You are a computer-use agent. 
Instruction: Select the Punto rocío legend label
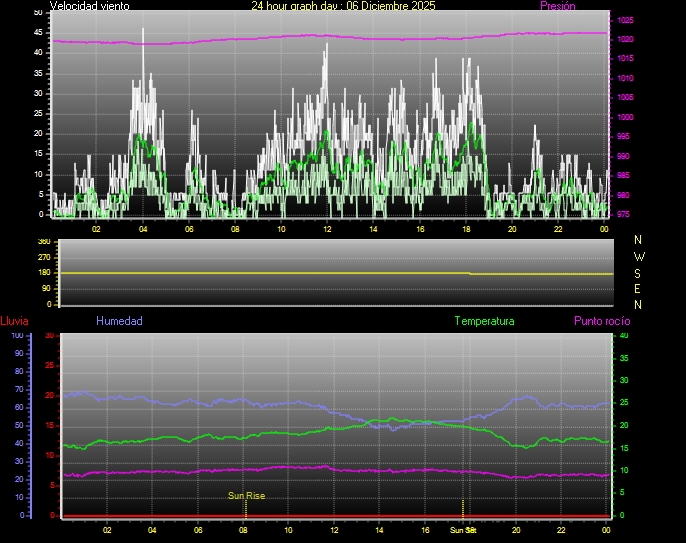pos(601,321)
